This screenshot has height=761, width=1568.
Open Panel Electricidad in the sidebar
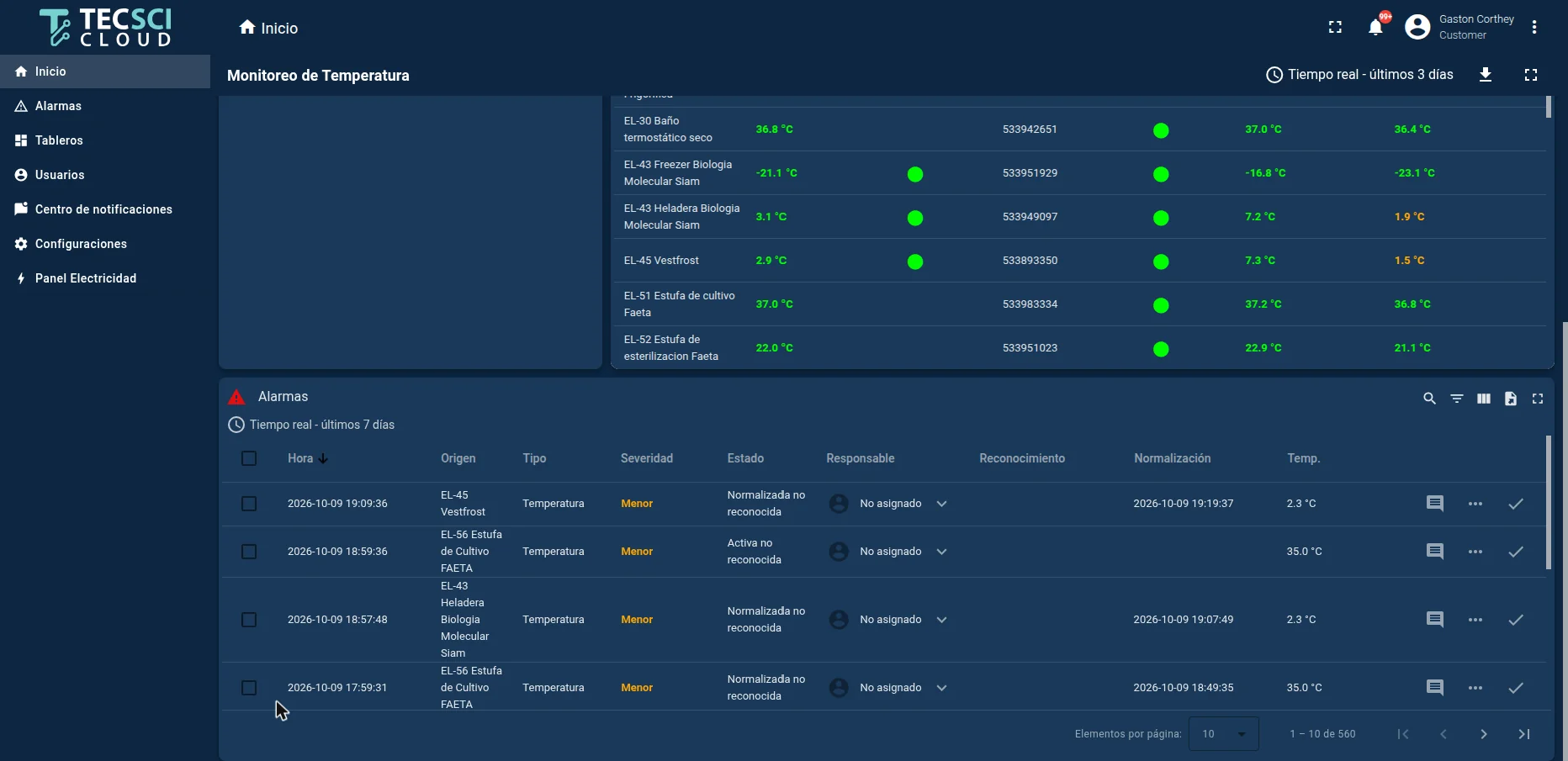pos(105,278)
